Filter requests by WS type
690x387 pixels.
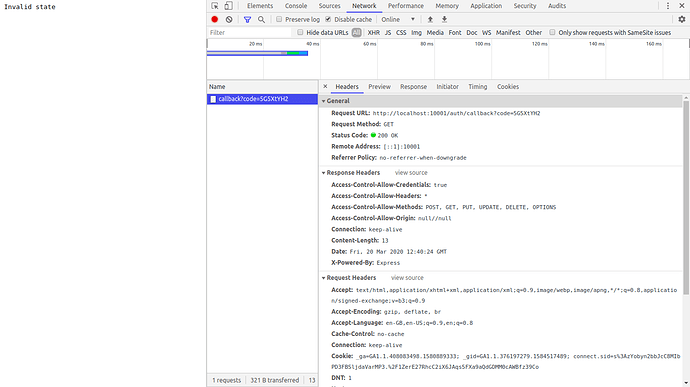486,33
